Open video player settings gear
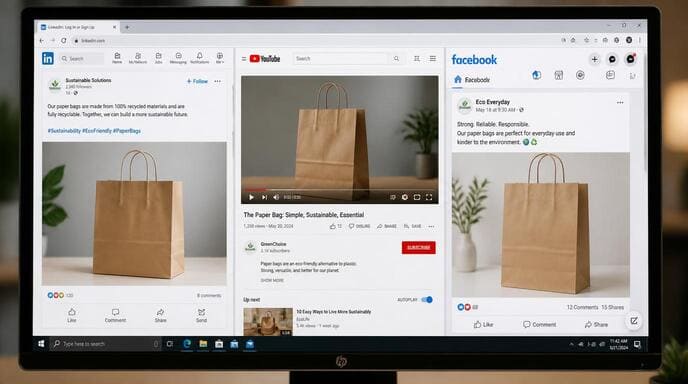 pyautogui.click(x=405, y=197)
